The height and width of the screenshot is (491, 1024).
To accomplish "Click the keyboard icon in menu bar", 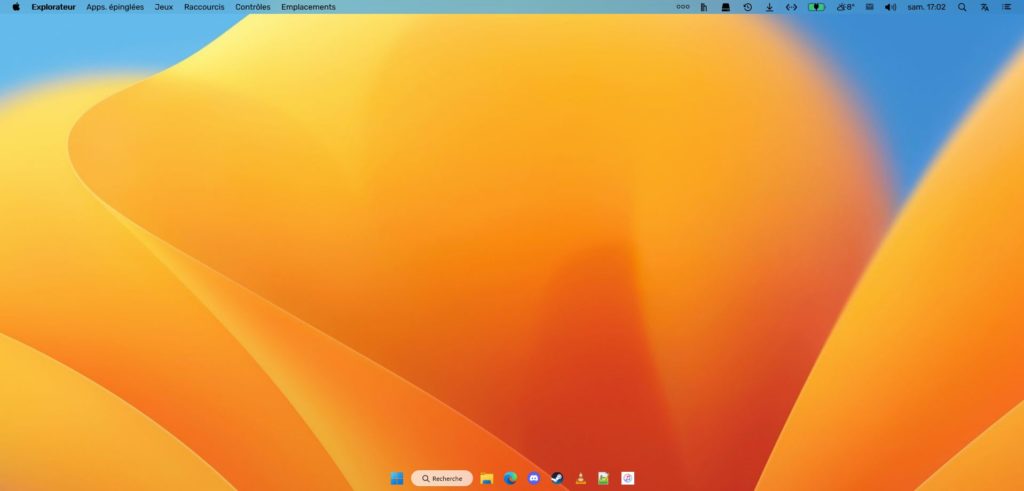I will pos(869,7).
